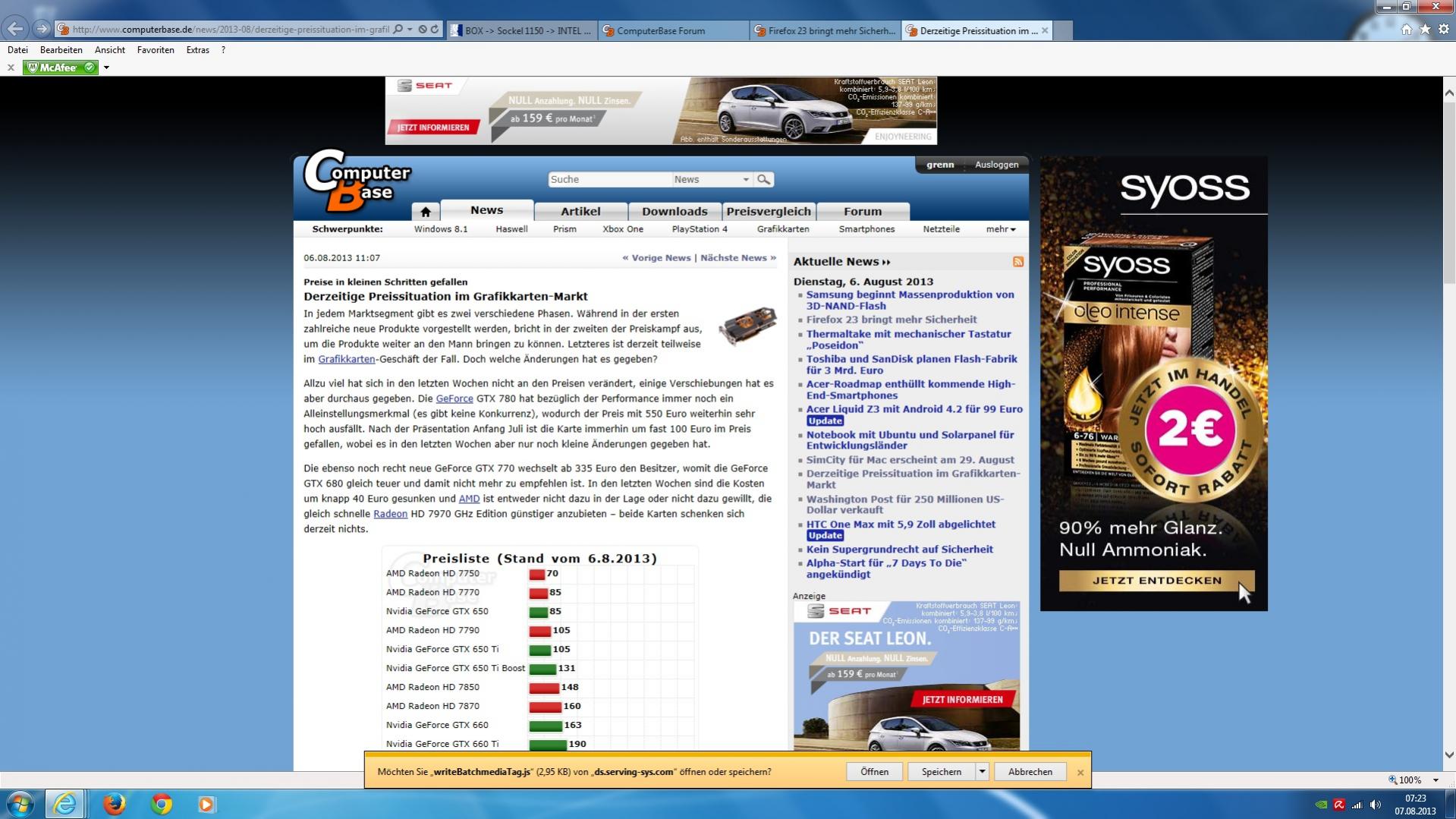The height and width of the screenshot is (819, 1456).
Task: Open the Preisvergleich navigation tab
Action: [x=769, y=211]
